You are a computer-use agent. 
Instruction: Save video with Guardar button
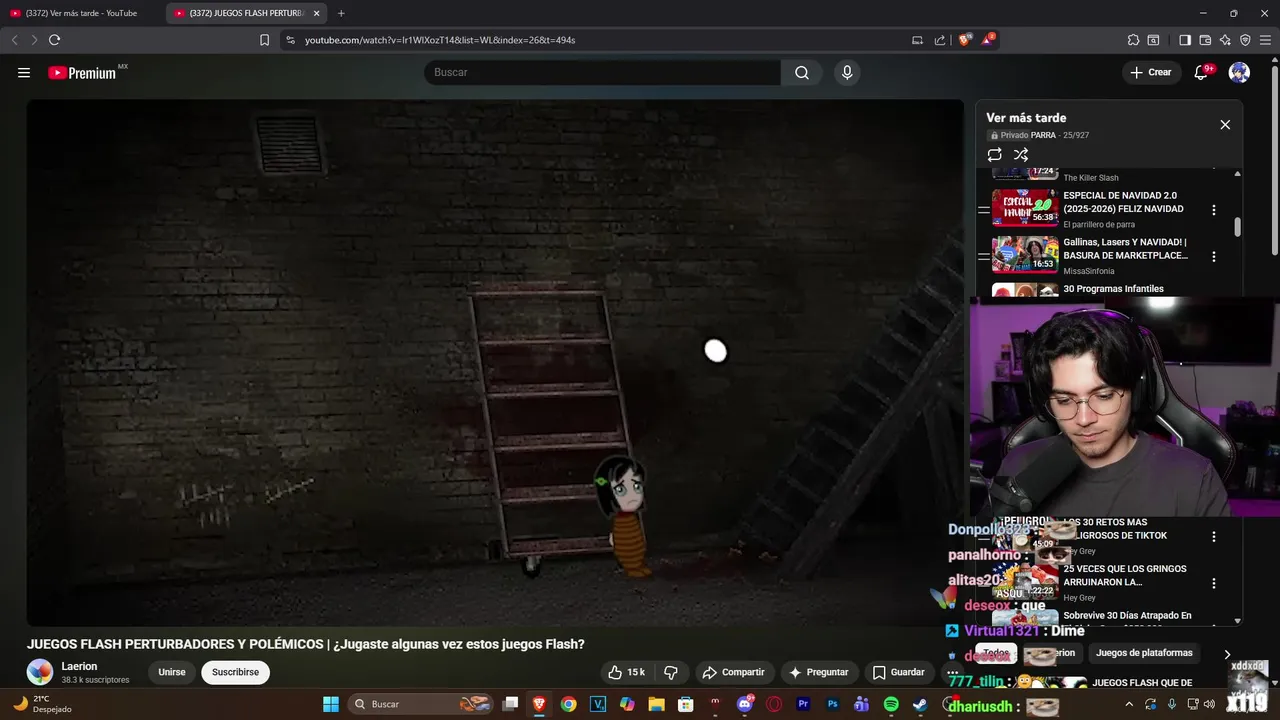click(898, 672)
